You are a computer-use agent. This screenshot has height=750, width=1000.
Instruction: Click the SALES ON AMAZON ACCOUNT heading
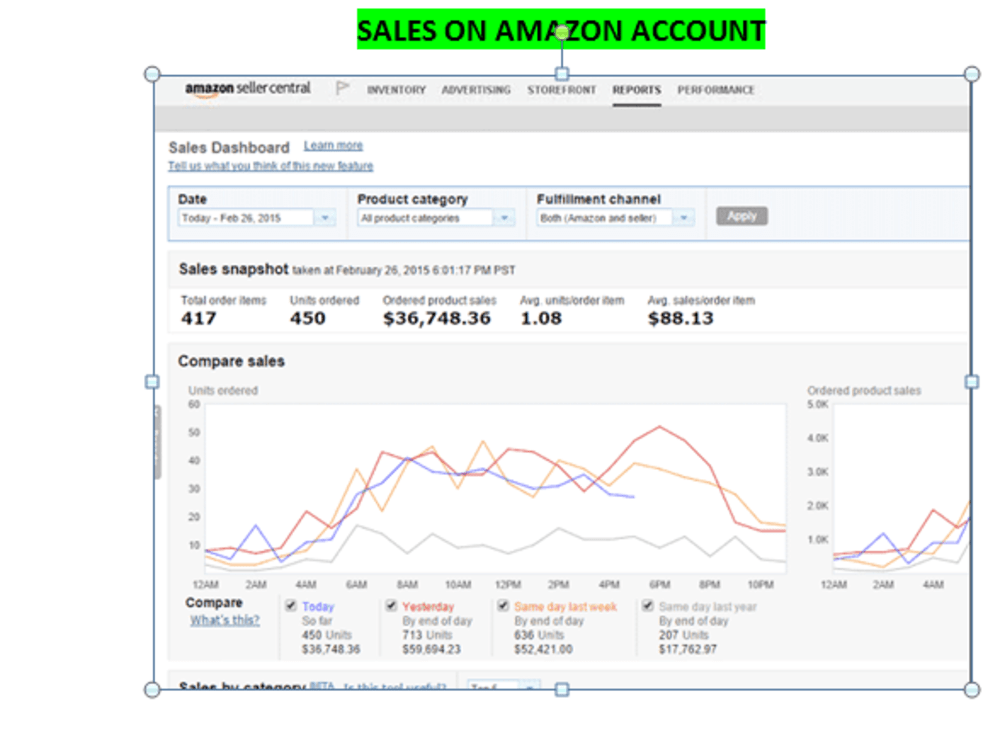[x=561, y=30]
